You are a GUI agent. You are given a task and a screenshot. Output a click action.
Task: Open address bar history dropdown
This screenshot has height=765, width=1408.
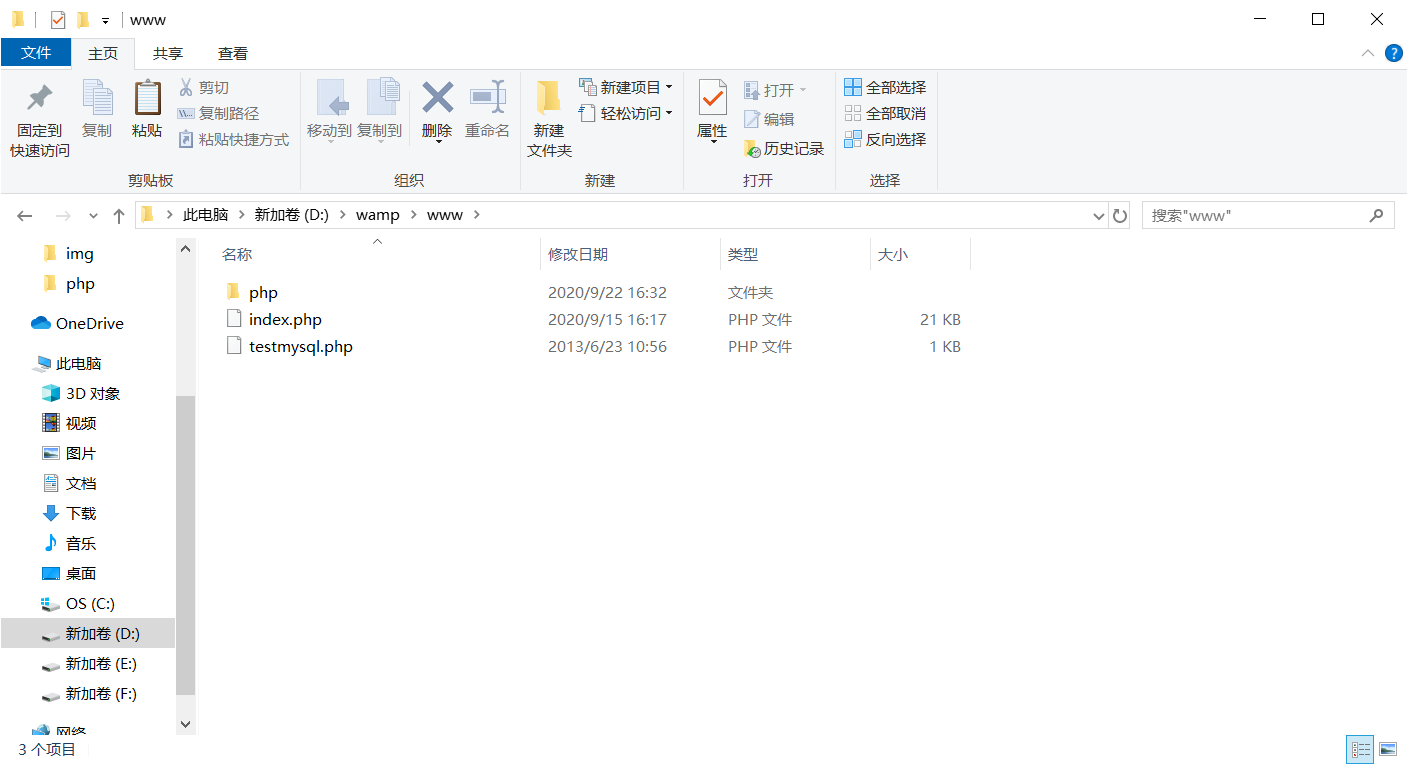pyautogui.click(x=1098, y=216)
